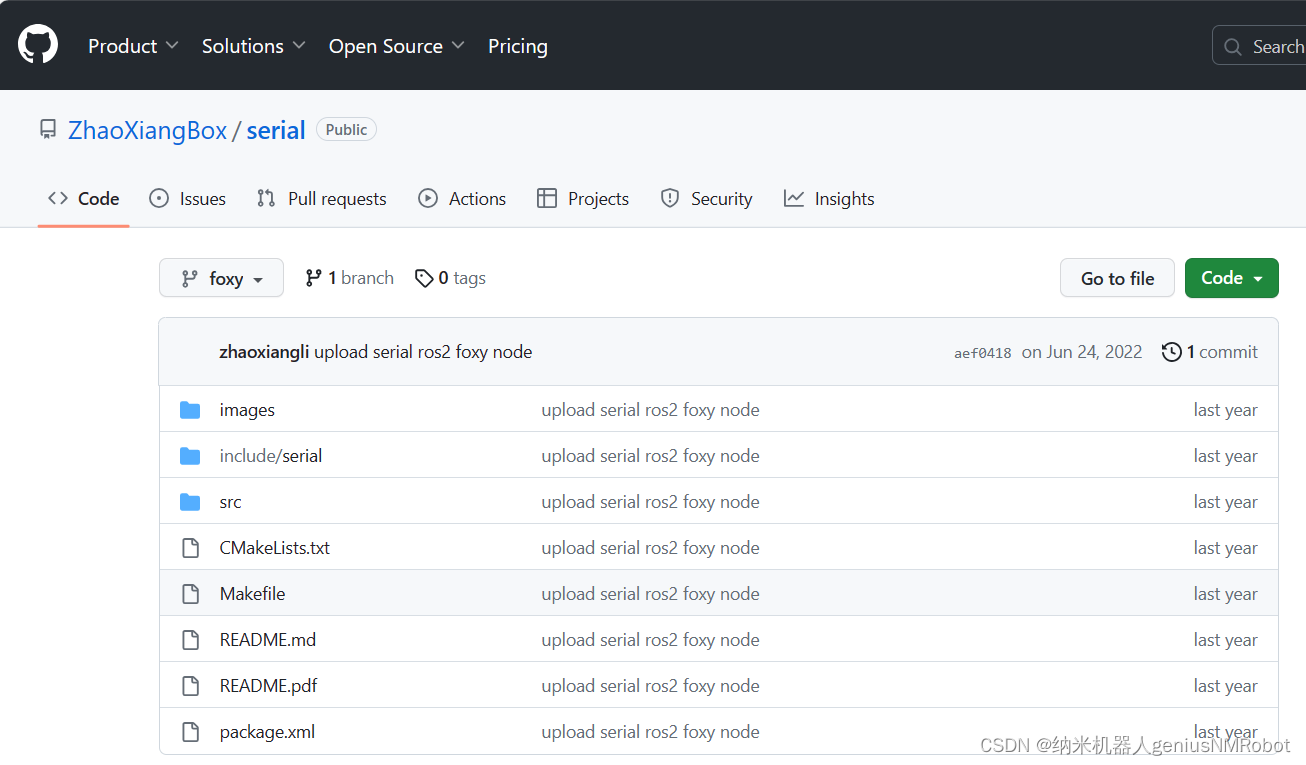Open the Insights tab
The width and height of the screenshot is (1306, 765).
click(x=829, y=199)
